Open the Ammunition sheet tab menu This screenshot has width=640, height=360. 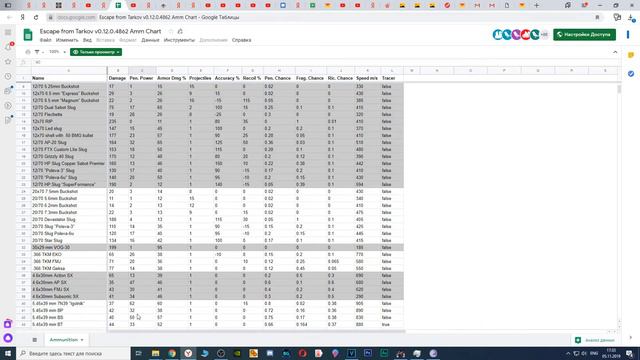click(x=82, y=340)
